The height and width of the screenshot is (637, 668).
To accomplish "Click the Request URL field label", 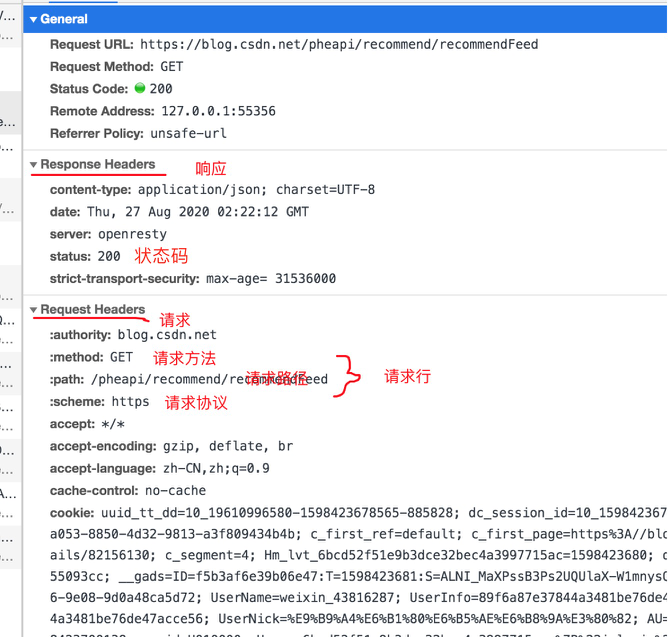I will point(92,44).
